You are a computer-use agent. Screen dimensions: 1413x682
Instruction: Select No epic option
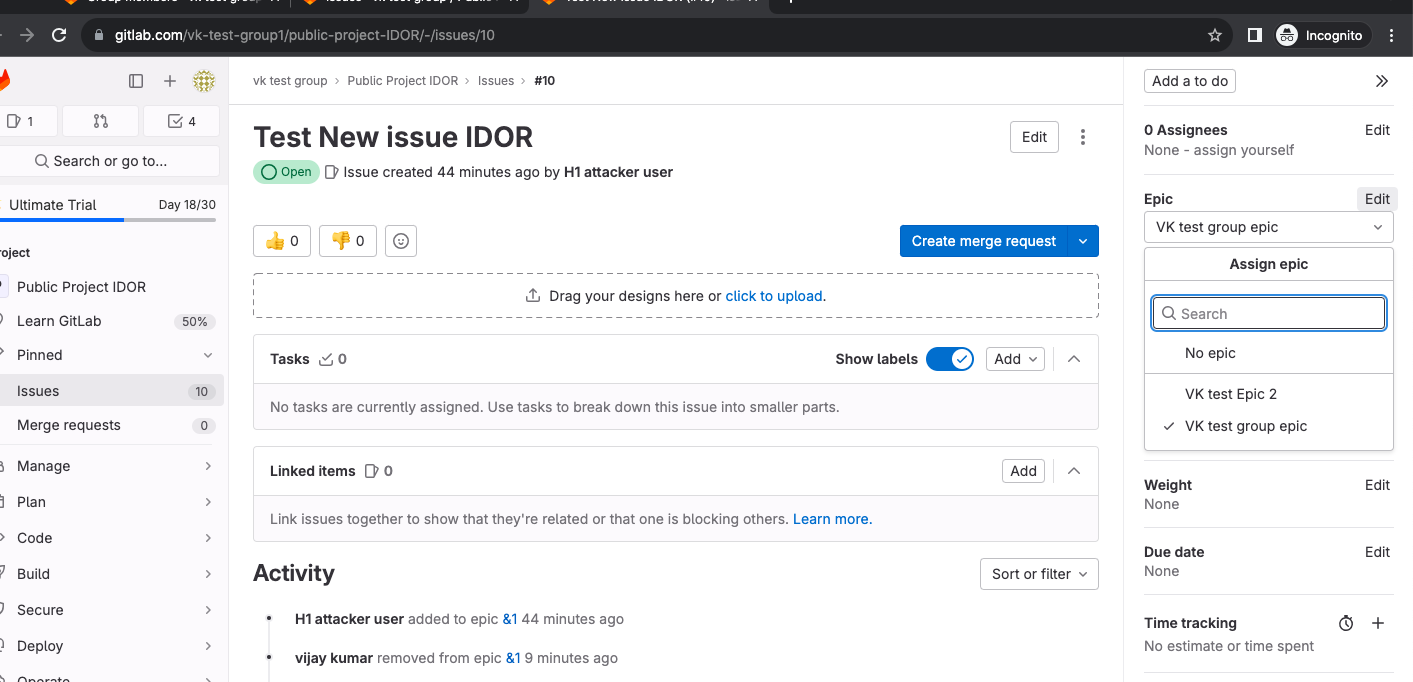click(1269, 353)
